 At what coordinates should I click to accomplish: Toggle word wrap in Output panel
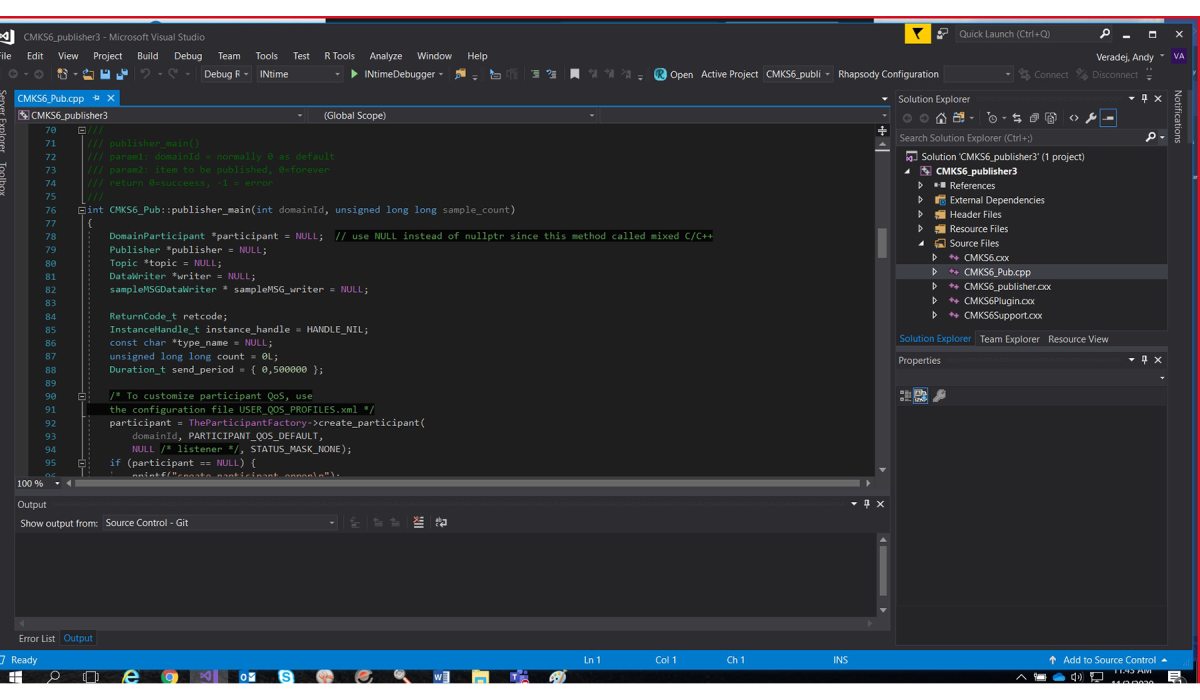pos(441,523)
